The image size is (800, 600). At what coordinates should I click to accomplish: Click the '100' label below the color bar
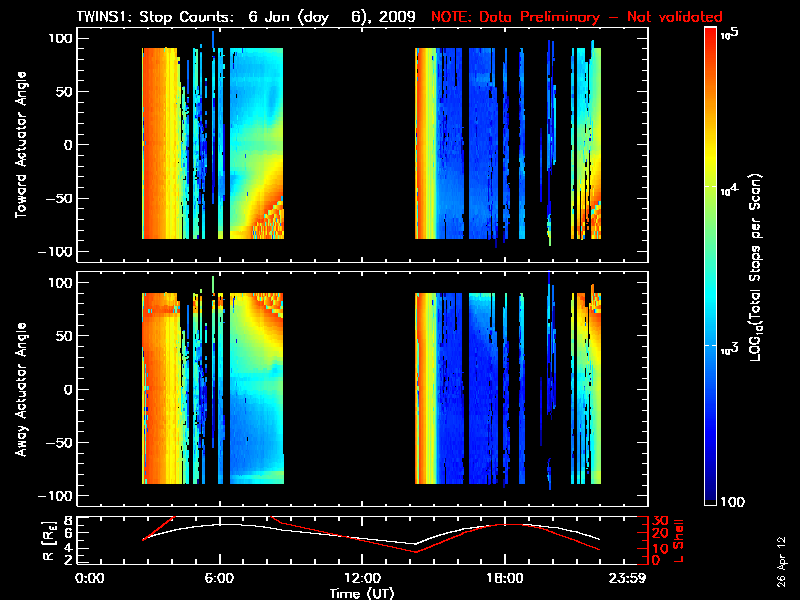733,500
